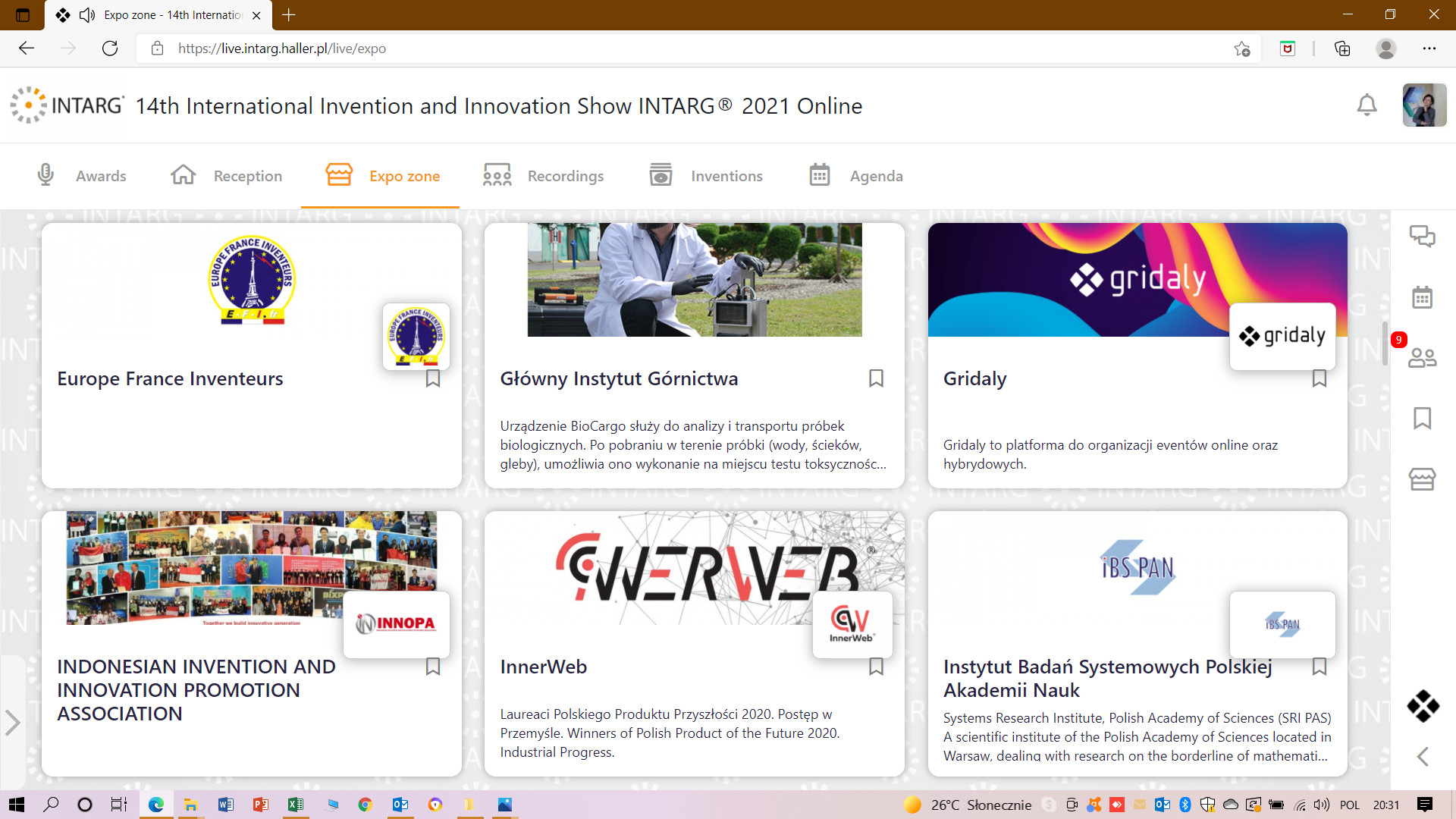Open the notifications bell

pyautogui.click(x=1367, y=105)
